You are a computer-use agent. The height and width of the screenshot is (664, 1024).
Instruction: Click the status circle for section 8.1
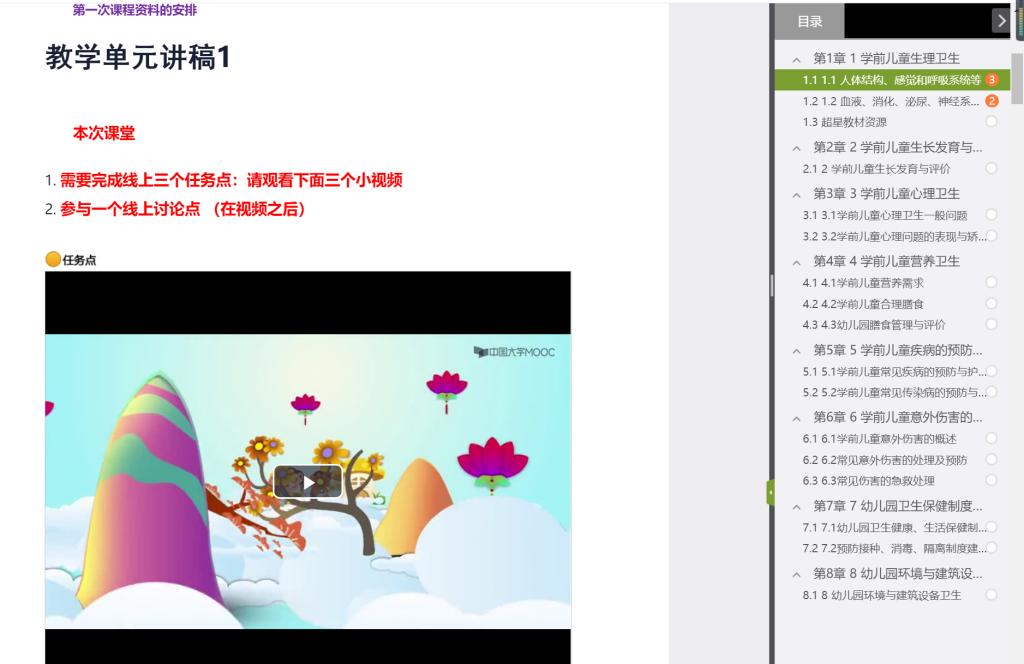click(991, 595)
